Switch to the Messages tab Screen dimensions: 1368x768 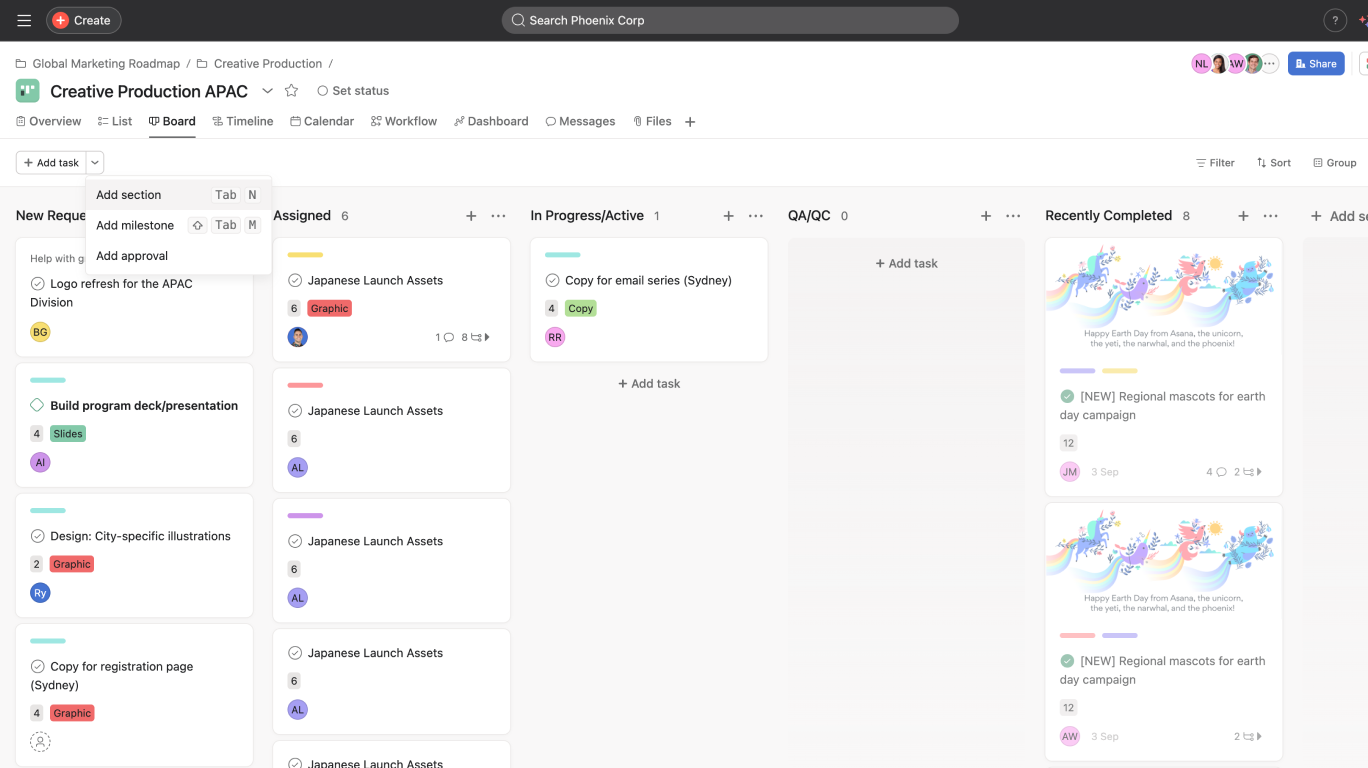(x=580, y=121)
